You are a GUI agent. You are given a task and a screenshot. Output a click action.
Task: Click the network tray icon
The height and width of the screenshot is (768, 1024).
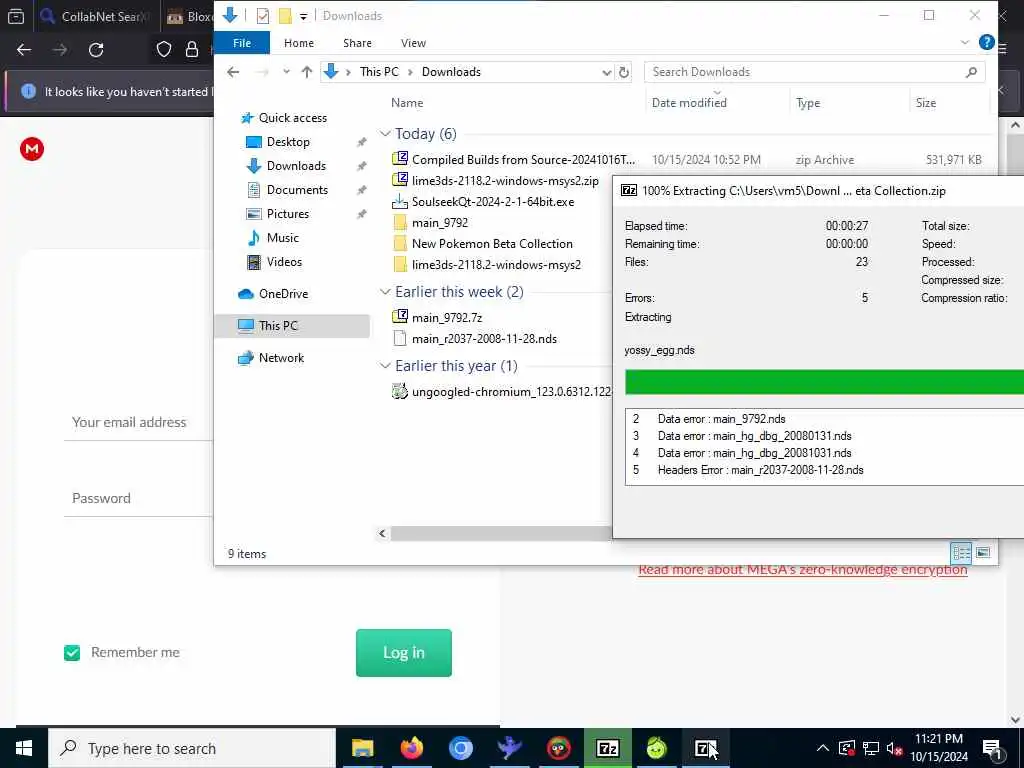click(871, 748)
